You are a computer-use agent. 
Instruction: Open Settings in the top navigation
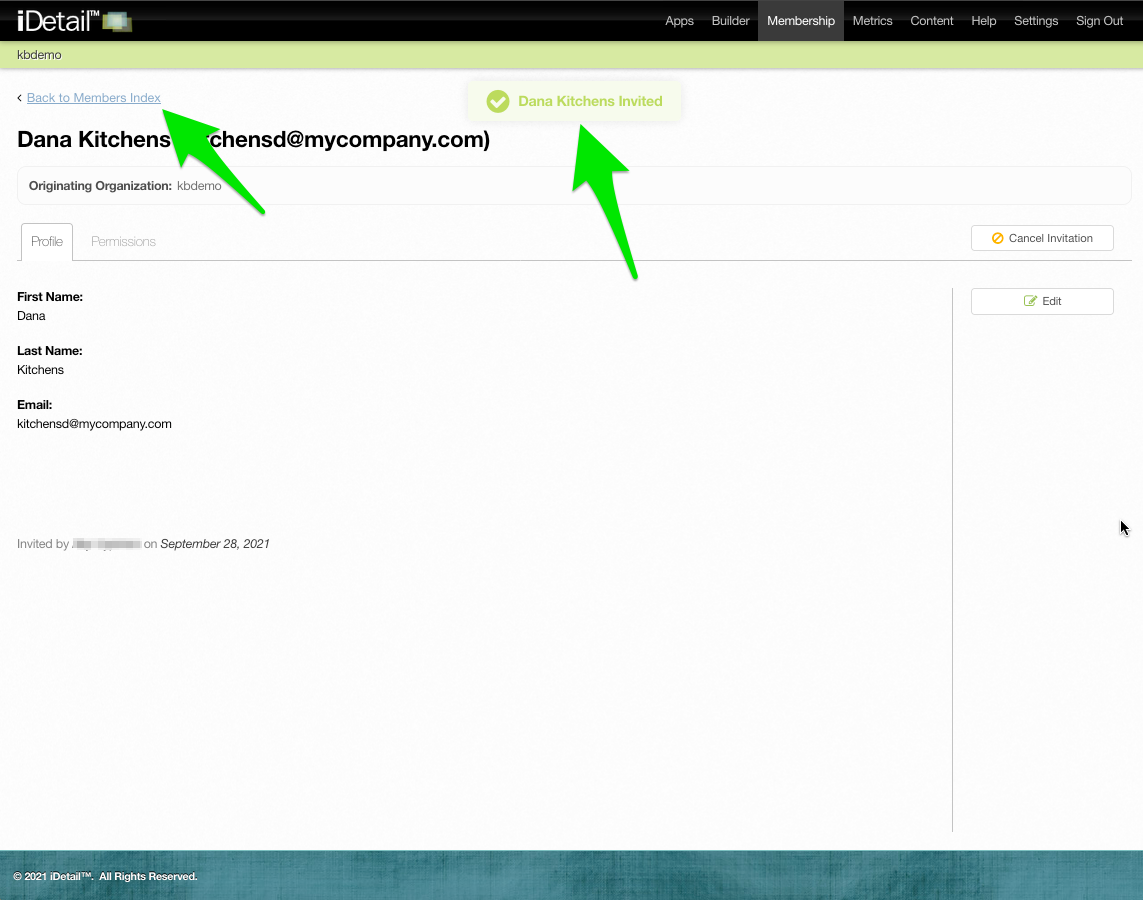coord(1036,20)
